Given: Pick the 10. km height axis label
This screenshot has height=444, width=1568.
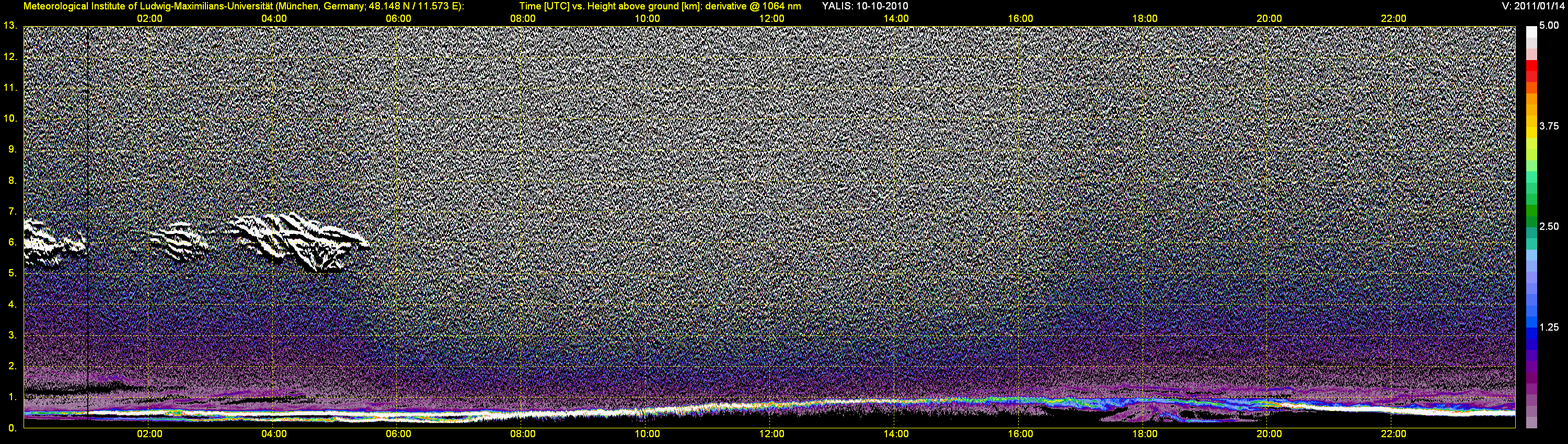Looking at the screenshot, I should (x=10, y=118).
